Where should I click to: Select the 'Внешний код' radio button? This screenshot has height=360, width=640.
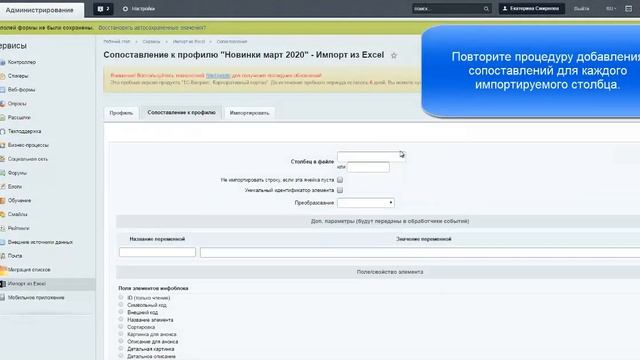121,312
